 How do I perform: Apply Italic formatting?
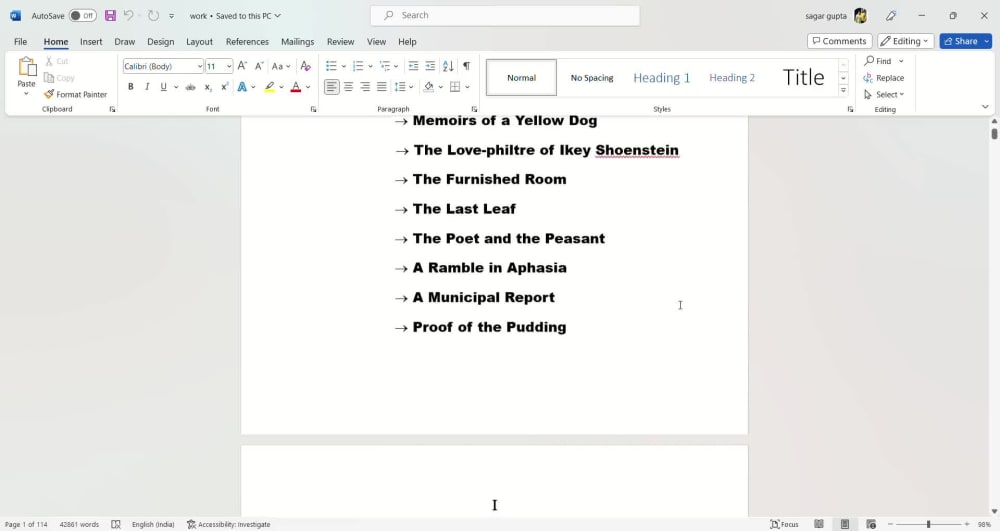pyautogui.click(x=147, y=87)
